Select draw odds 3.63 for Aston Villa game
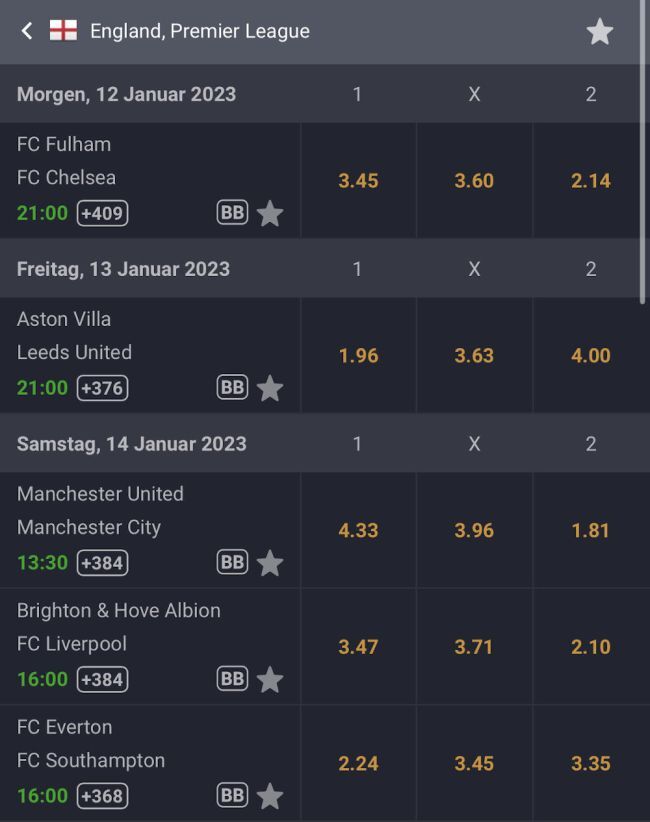The width and height of the screenshot is (650, 822). (474, 355)
